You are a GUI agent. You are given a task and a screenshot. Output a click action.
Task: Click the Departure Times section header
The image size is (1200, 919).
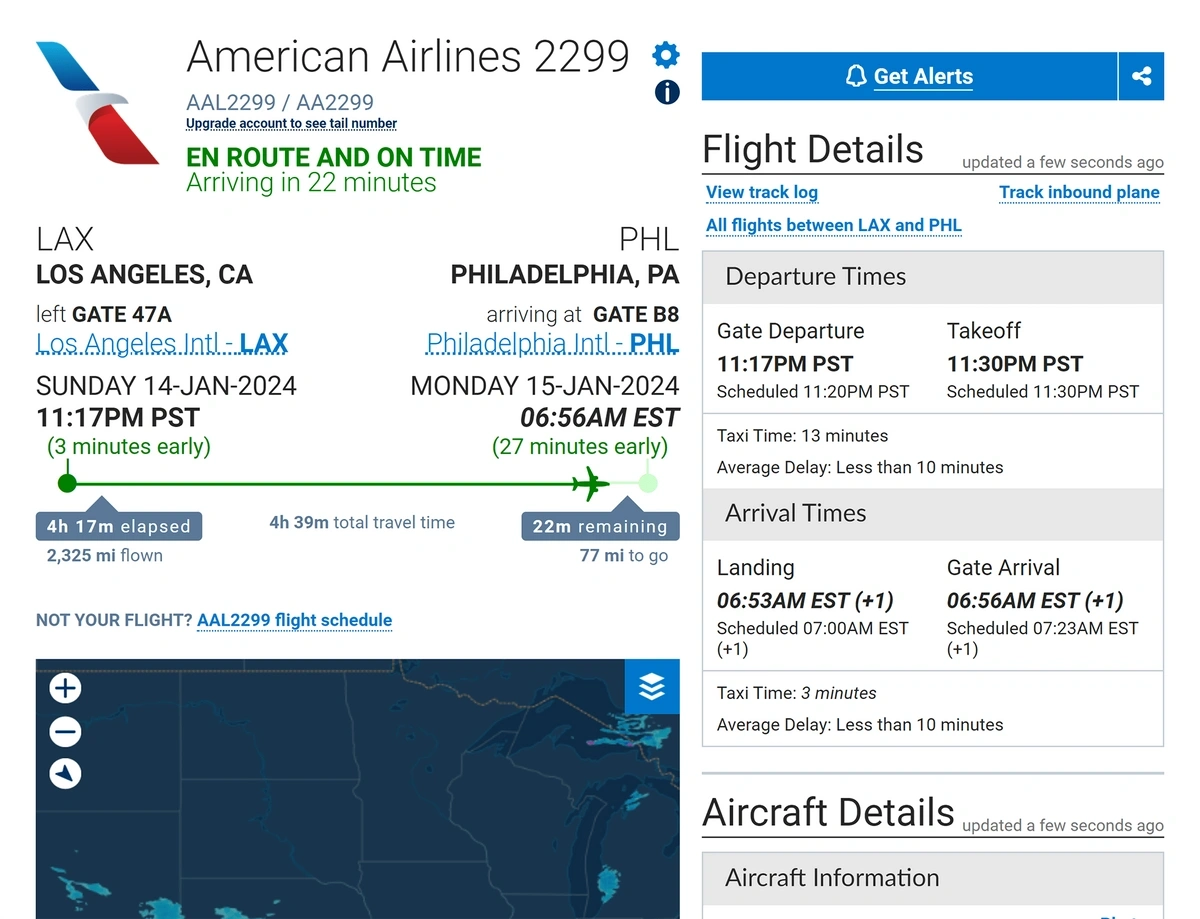933,277
